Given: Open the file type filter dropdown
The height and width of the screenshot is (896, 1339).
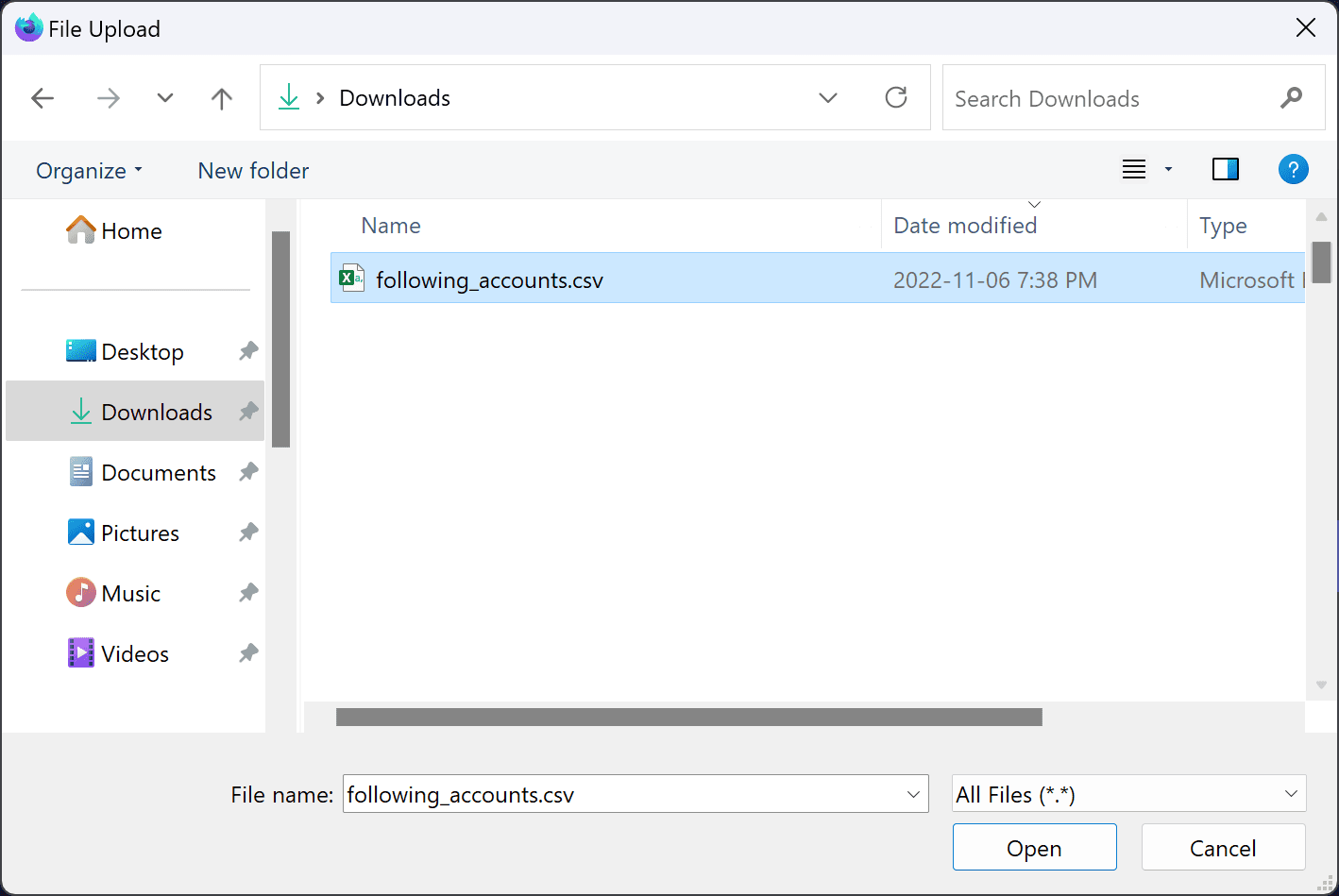Looking at the screenshot, I should (1291, 794).
